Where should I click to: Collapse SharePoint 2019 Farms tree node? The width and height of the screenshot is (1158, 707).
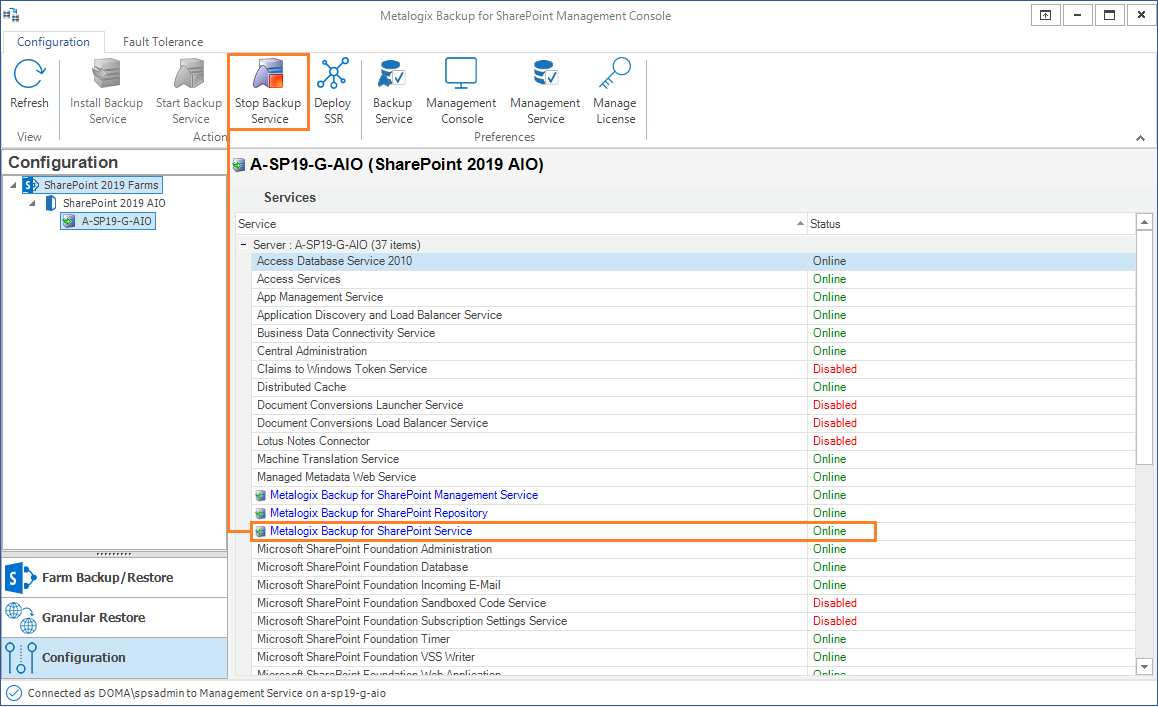pos(13,185)
